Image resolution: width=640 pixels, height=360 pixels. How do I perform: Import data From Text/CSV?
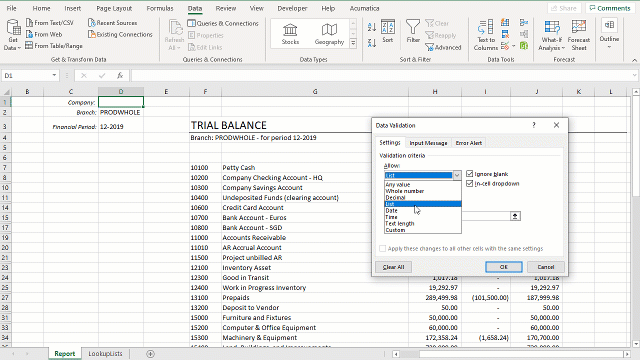click(50, 23)
